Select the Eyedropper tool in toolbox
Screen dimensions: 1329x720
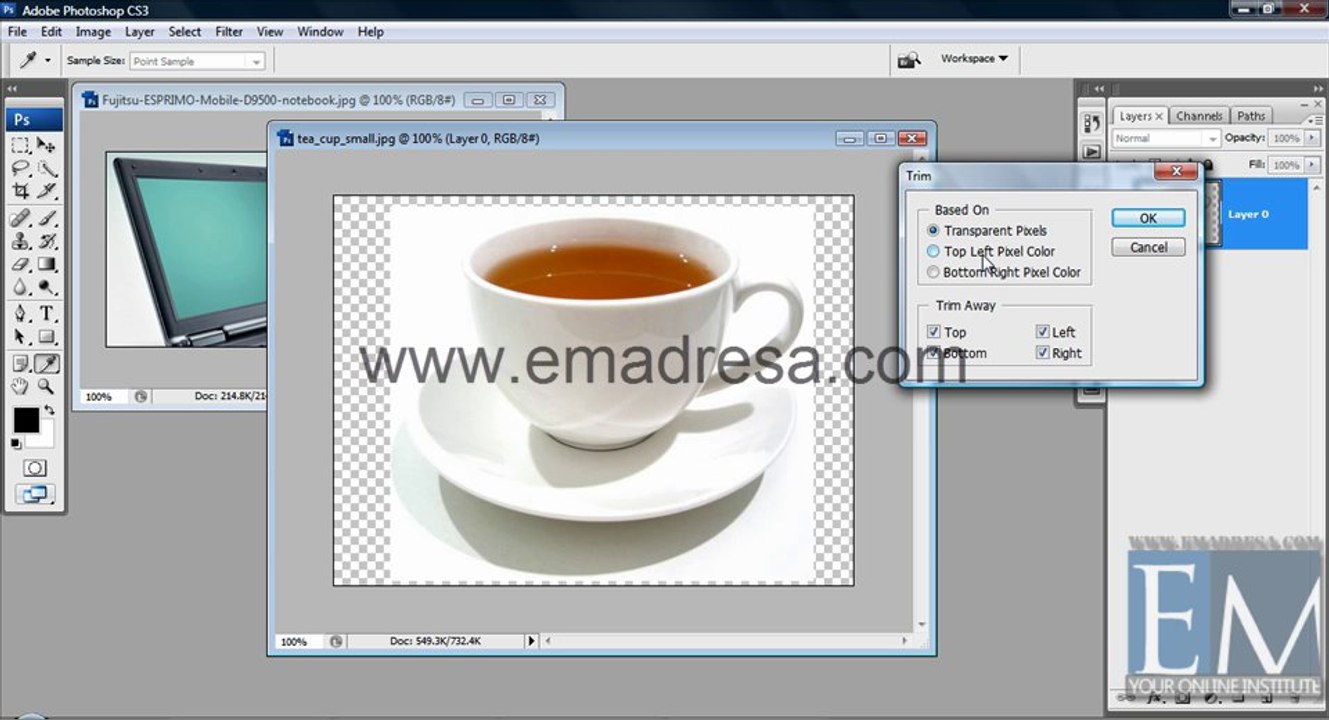coord(47,364)
